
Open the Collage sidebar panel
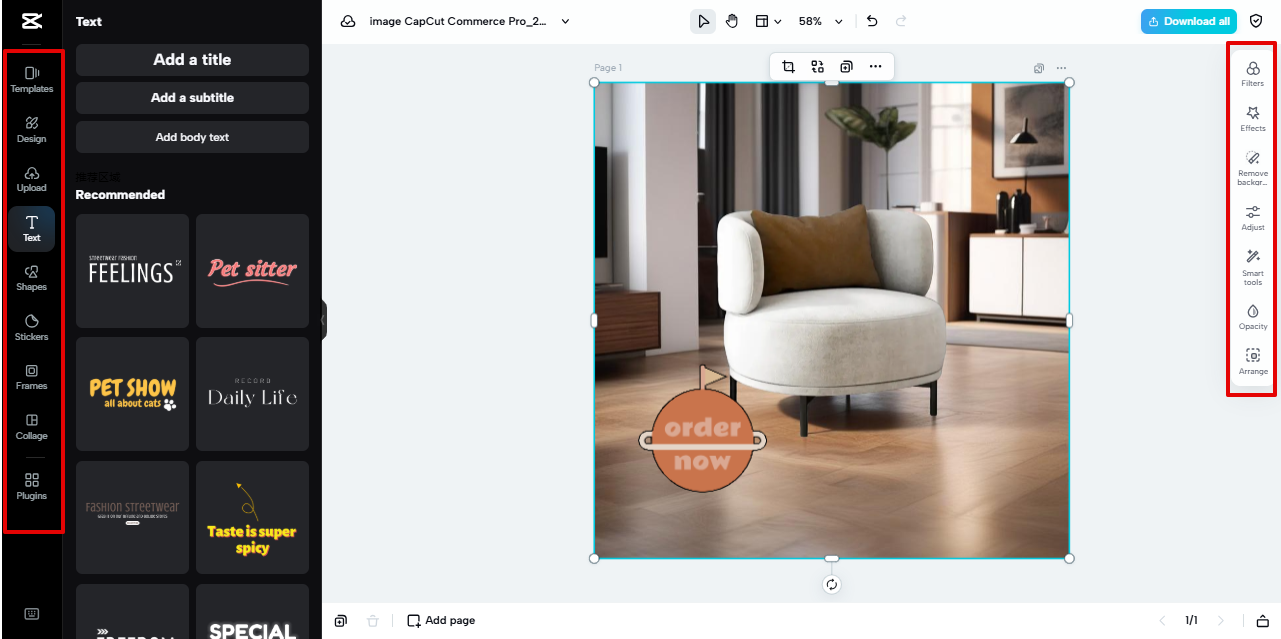[31, 427]
